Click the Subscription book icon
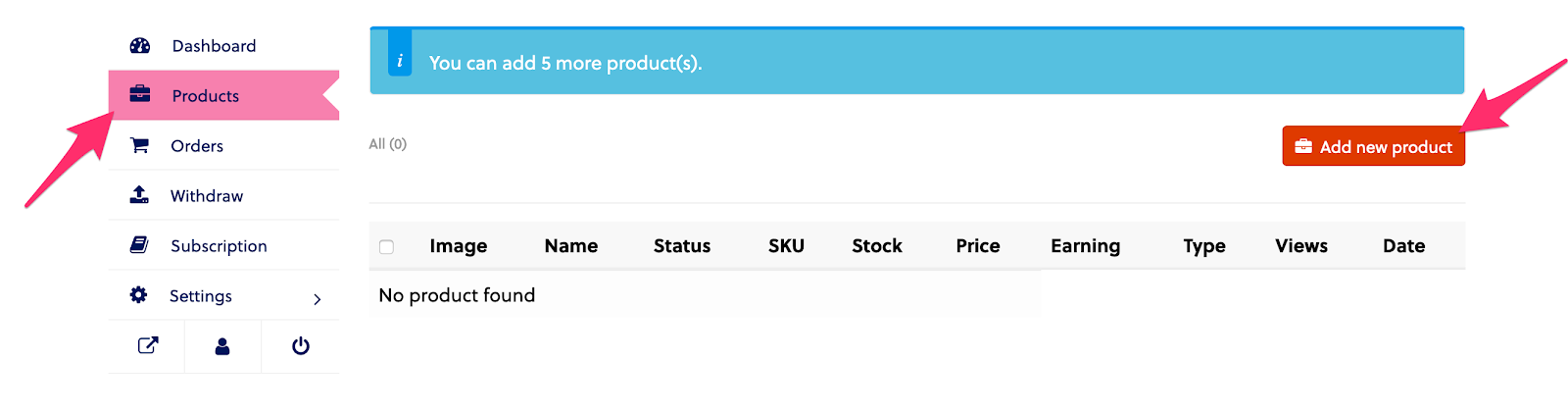This screenshot has height=412, width=1568. pyautogui.click(x=139, y=244)
